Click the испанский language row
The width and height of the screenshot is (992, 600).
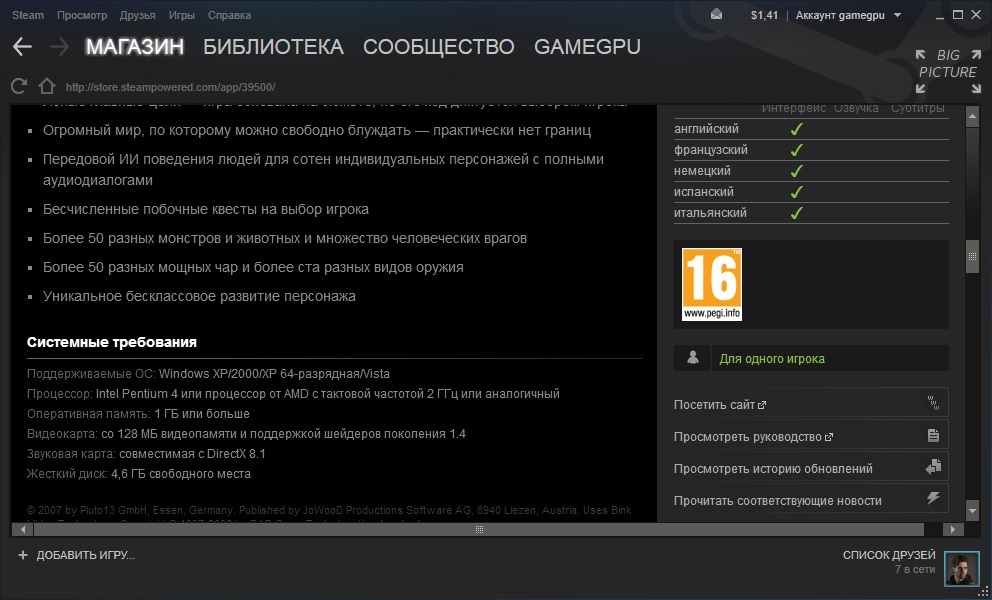[x=811, y=192]
